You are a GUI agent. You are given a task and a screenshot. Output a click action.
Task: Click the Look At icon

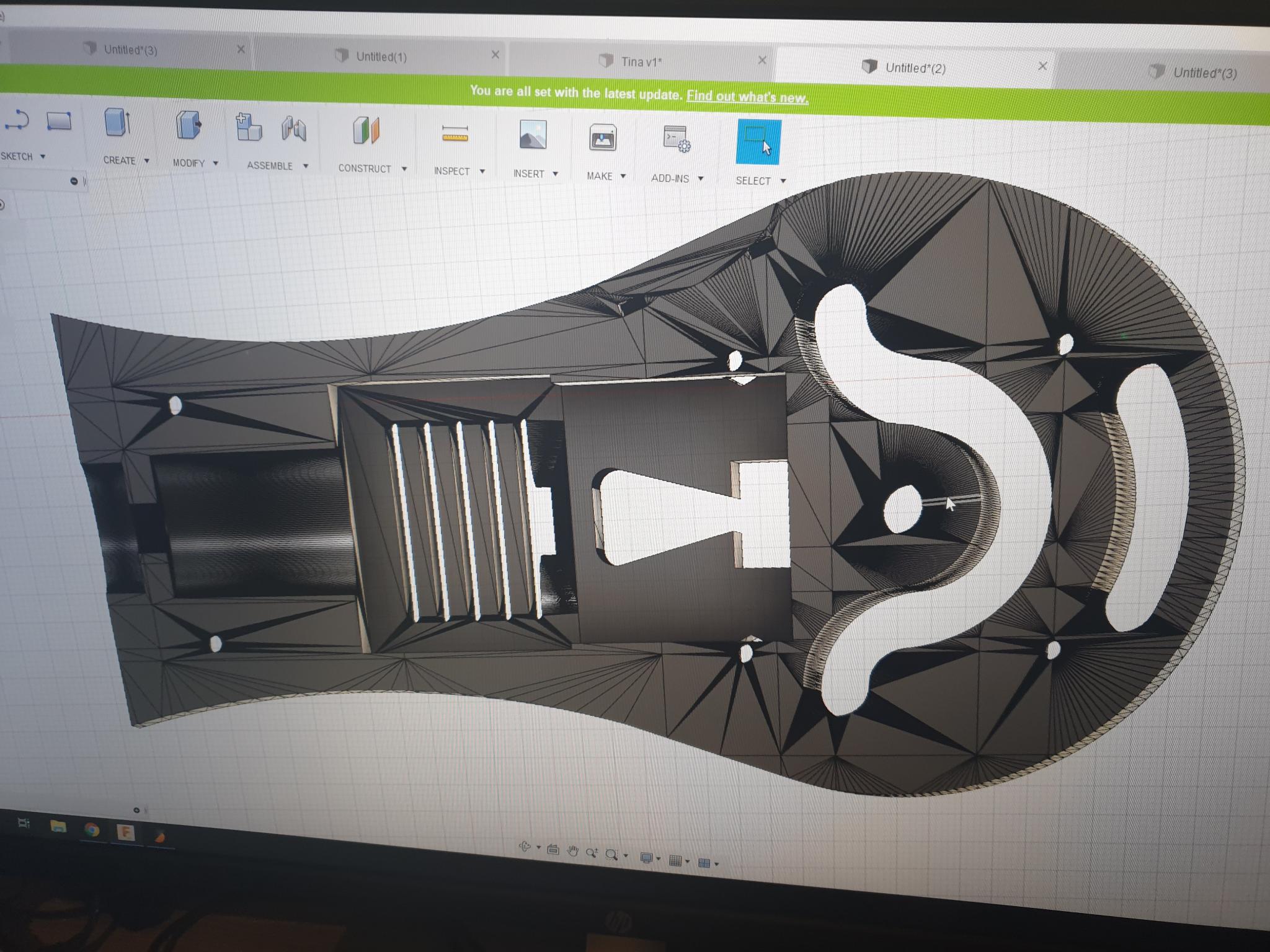(553, 850)
